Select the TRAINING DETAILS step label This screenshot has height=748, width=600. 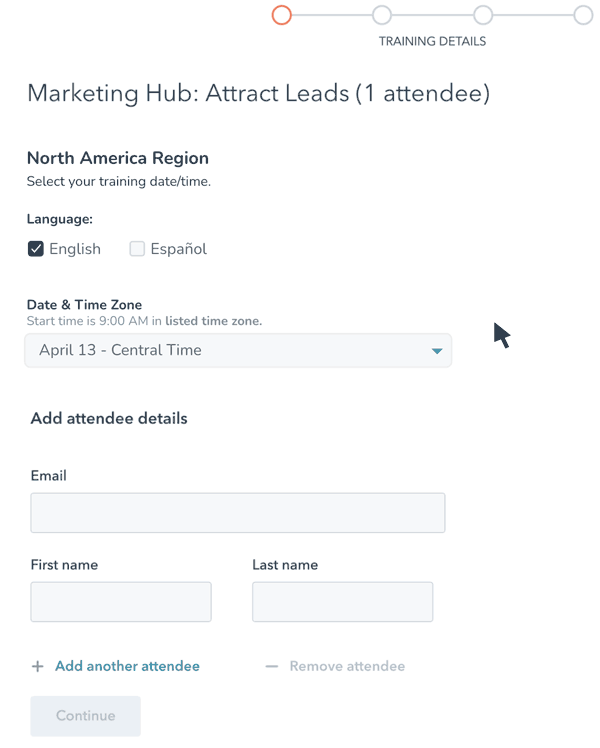[x=432, y=42]
